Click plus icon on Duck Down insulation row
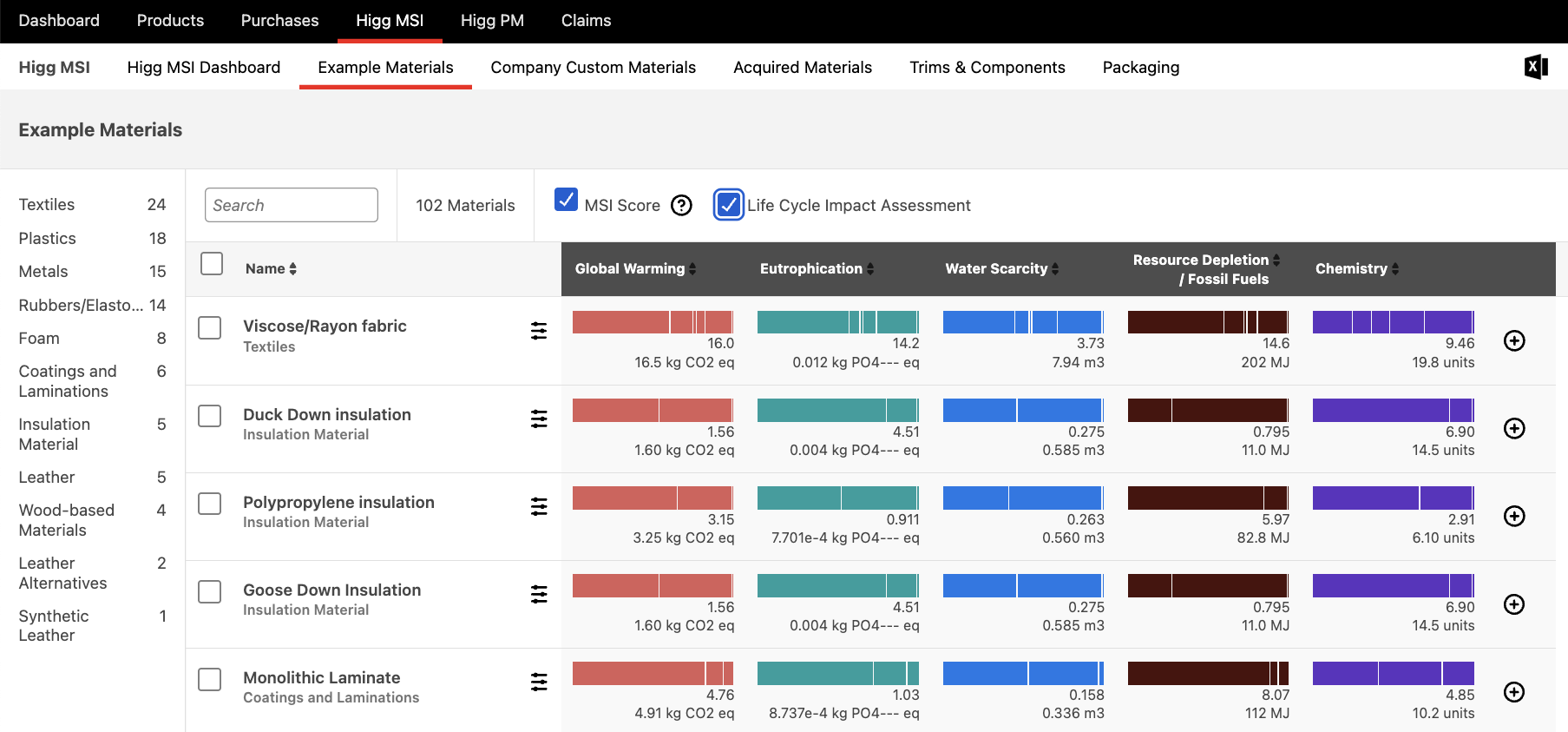Screen dimensions: 1568x732 [1514, 428]
